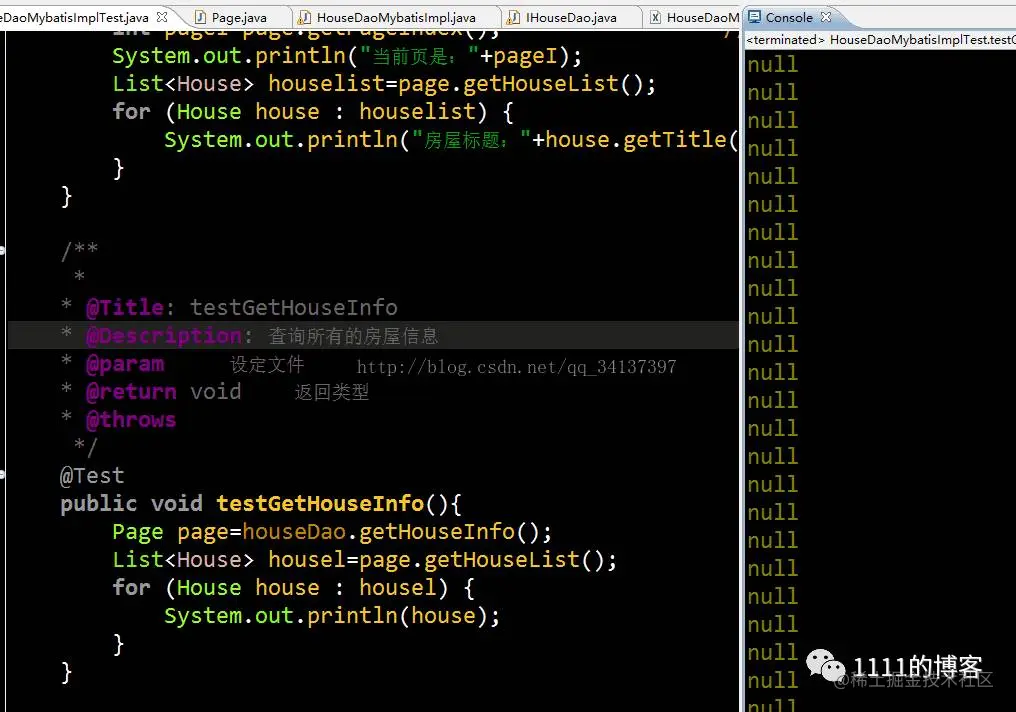Click the Javadoc closing */ marker

[86, 447]
